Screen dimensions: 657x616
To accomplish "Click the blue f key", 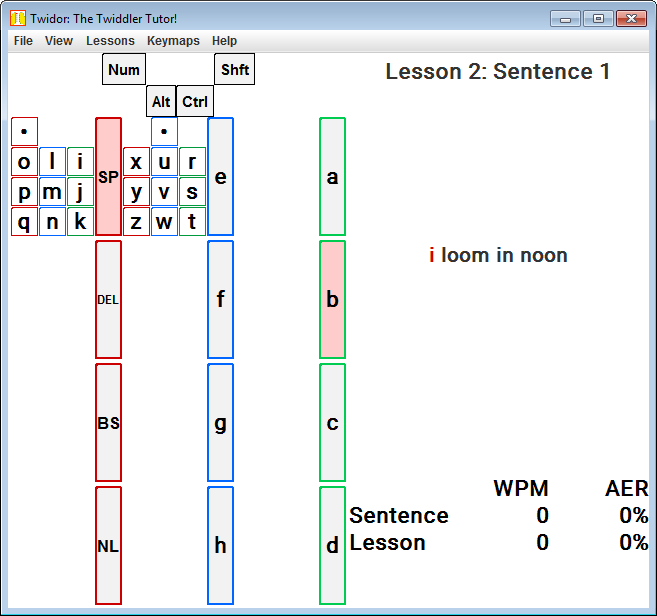I will tap(220, 299).
